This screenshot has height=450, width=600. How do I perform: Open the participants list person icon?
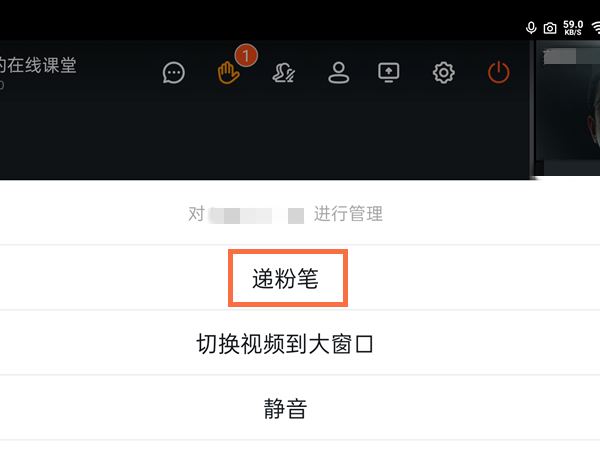[339, 73]
